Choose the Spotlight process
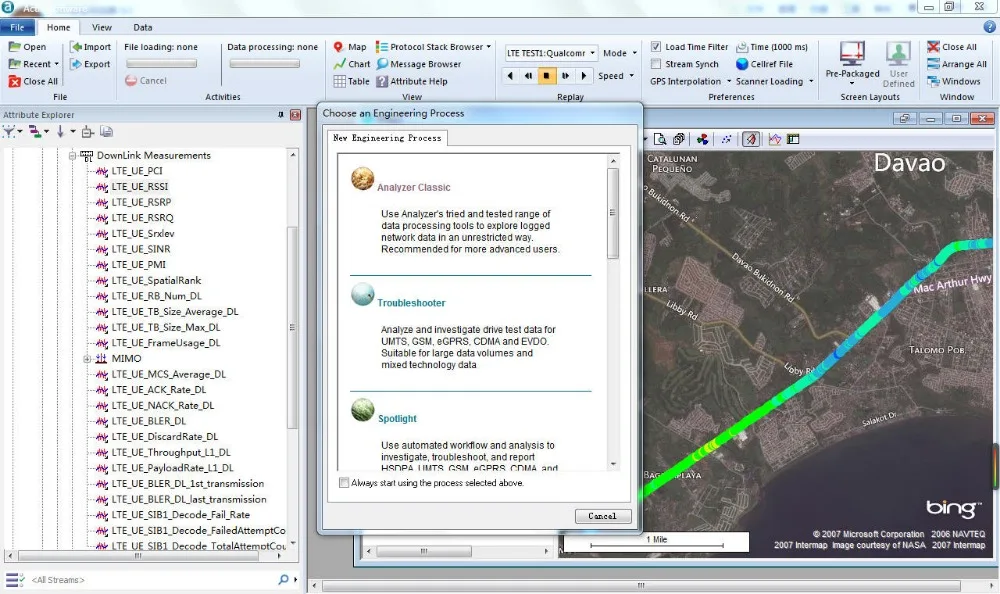 pyautogui.click(x=397, y=419)
